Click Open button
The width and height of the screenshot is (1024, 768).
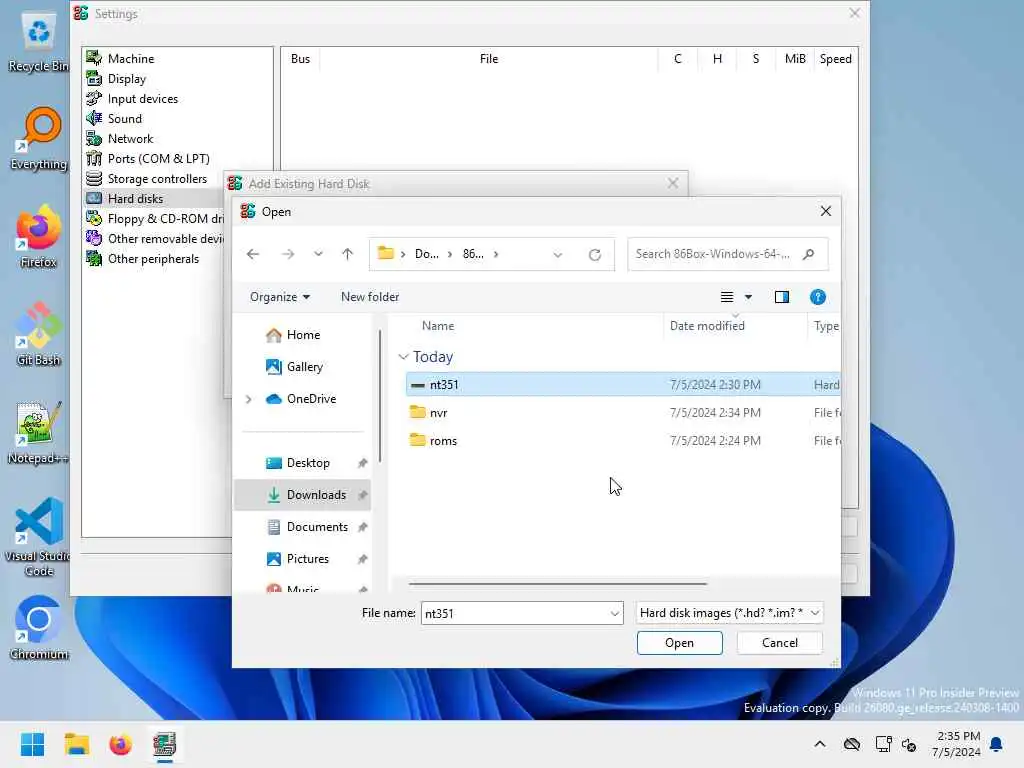[x=679, y=643]
